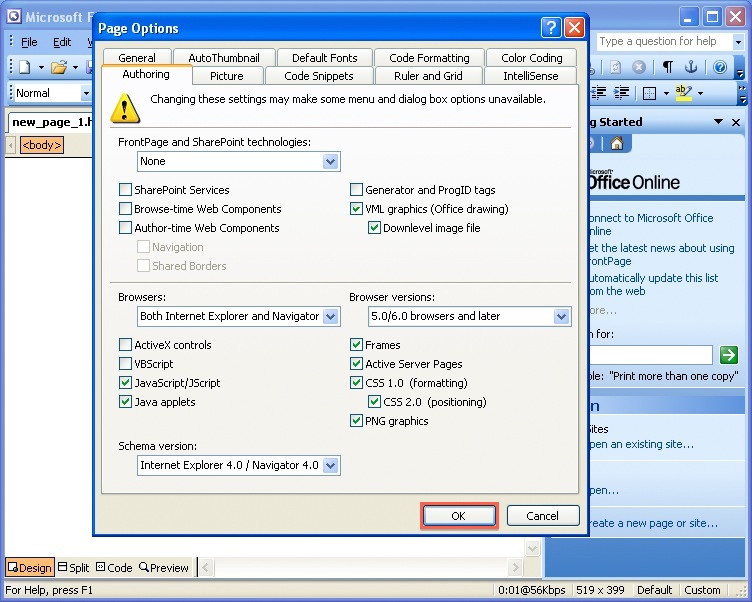Enable the SharePoint Services checkbox
Viewport: 752px width, 602px height.
125,190
